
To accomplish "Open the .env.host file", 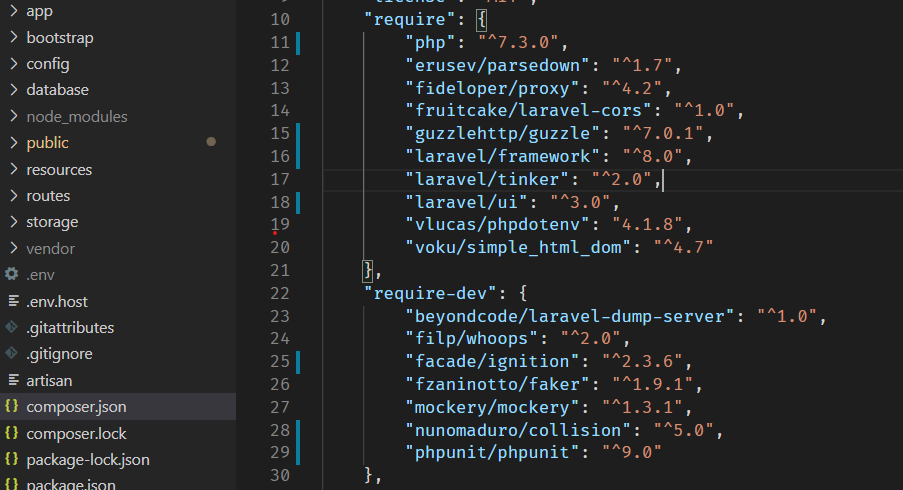I will tap(57, 302).
